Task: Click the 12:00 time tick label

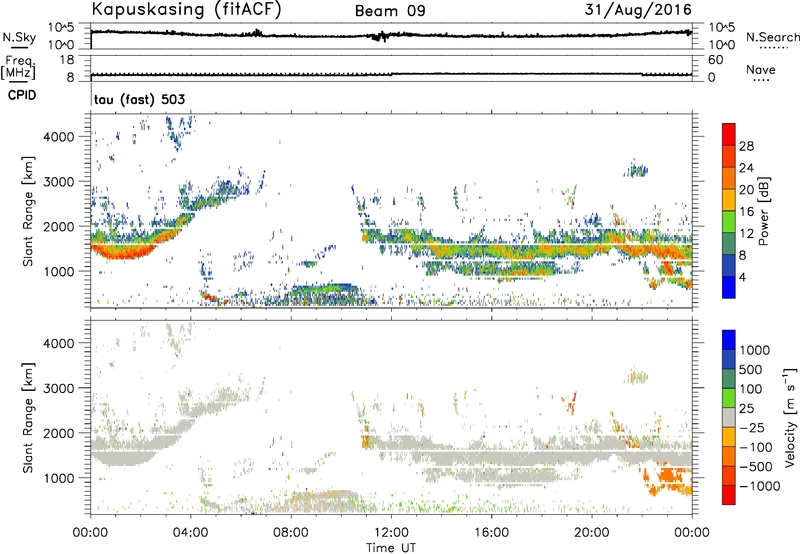Action: tap(391, 533)
